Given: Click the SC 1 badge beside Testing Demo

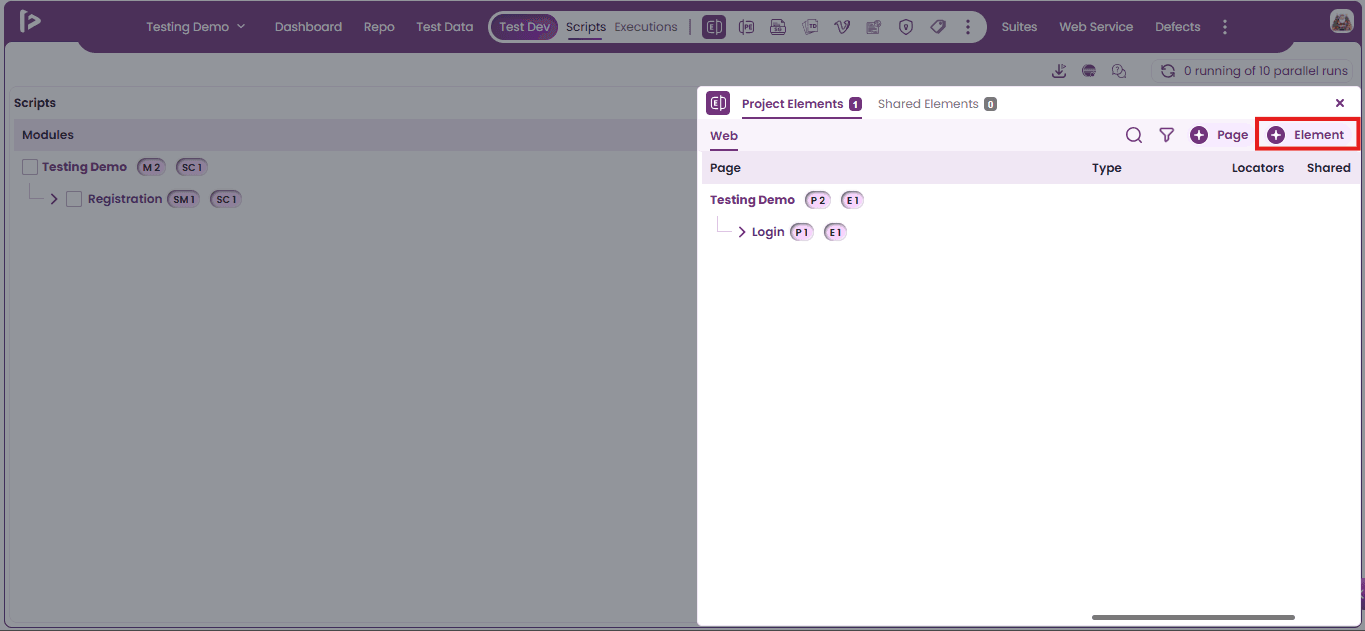Looking at the screenshot, I should point(192,167).
